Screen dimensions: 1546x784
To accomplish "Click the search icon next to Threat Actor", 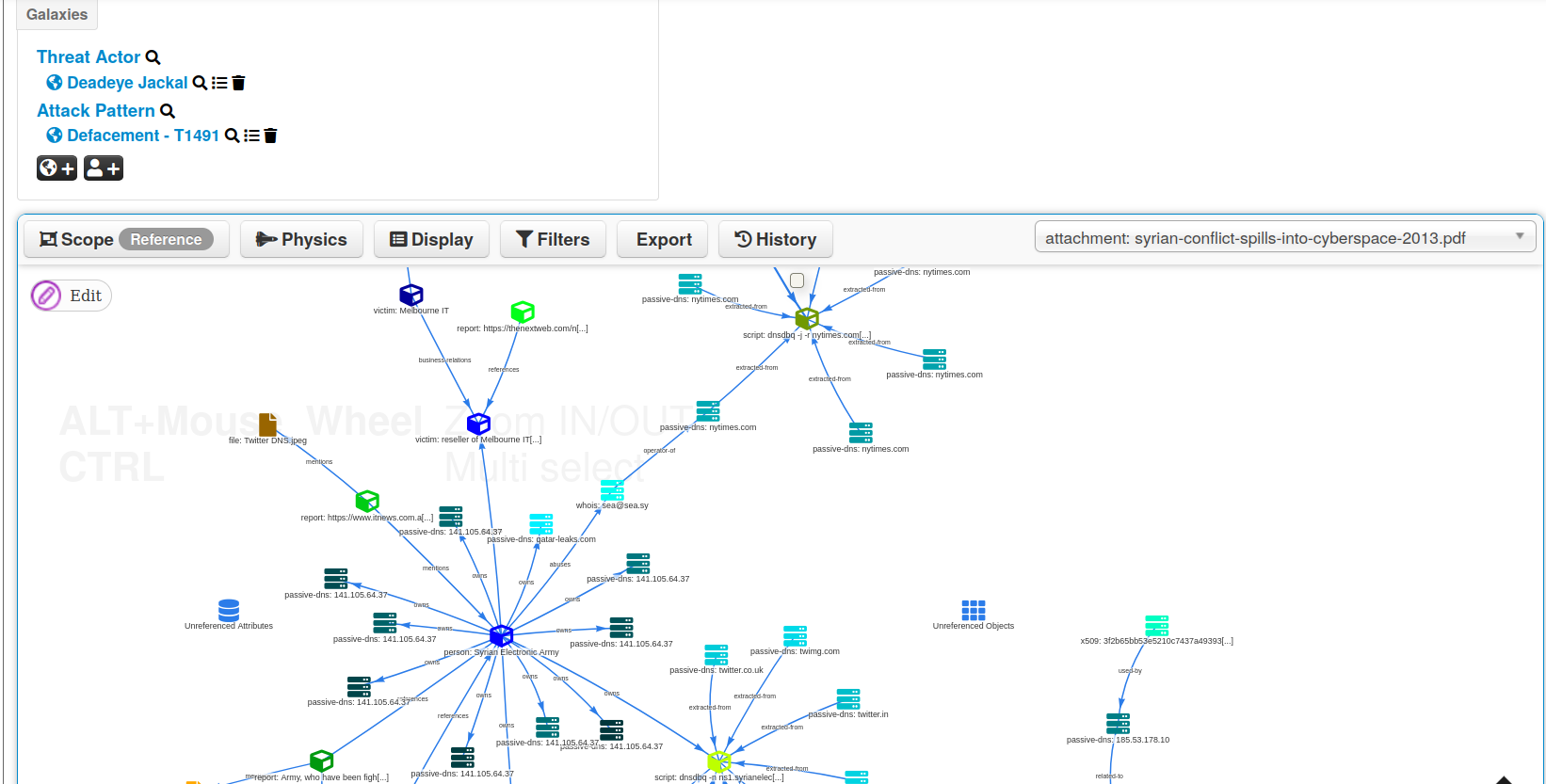I will pos(153,57).
